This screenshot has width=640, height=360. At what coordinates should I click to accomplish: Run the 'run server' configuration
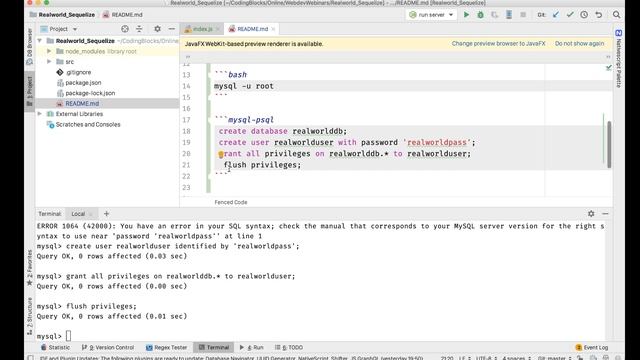pos(466,15)
